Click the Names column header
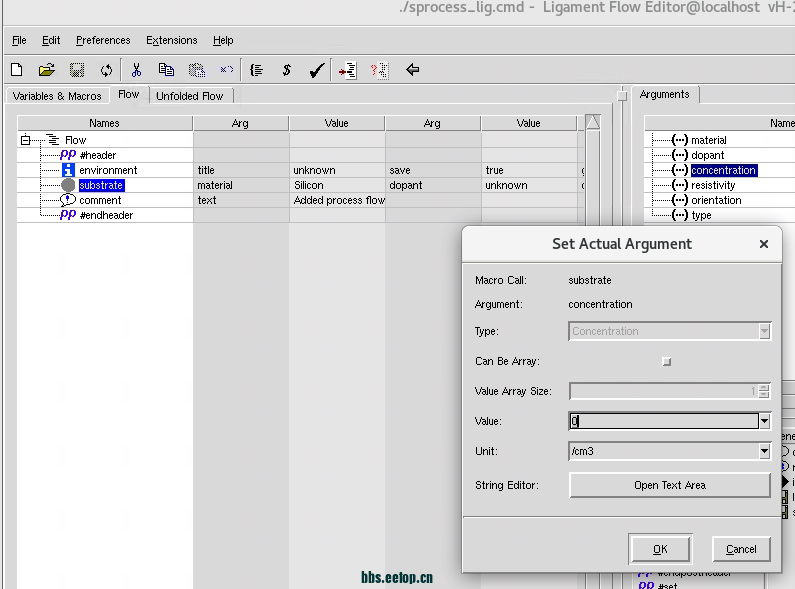Screen dimensions: 795x589 pos(105,123)
